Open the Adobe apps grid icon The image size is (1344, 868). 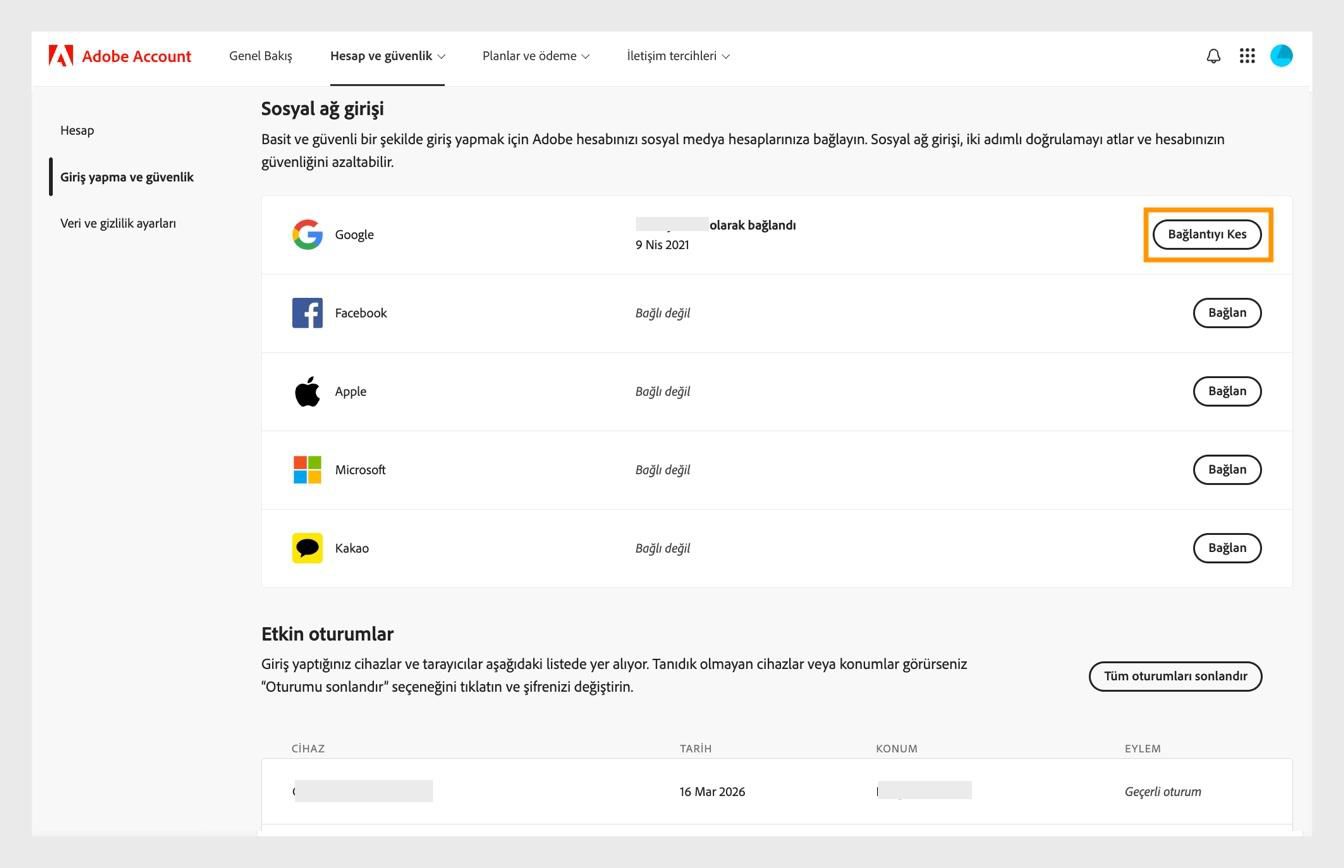[x=1247, y=56]
